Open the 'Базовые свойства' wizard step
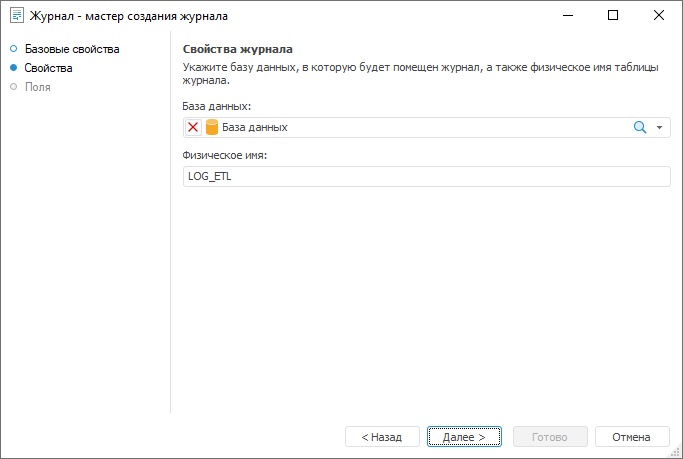 point(72,49)
